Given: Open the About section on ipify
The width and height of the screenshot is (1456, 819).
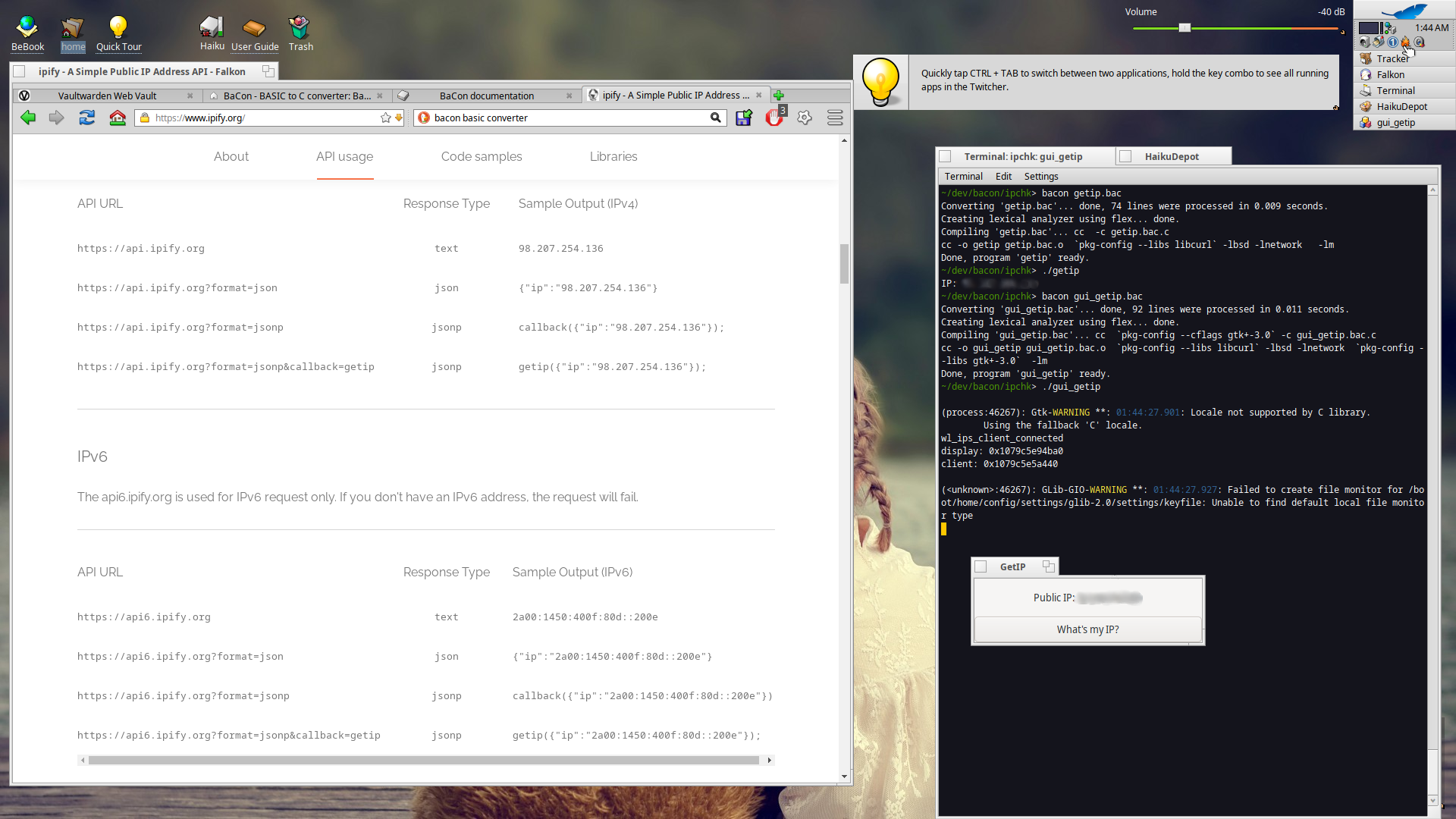Looking at the screenshot, I should coord(231,156).
